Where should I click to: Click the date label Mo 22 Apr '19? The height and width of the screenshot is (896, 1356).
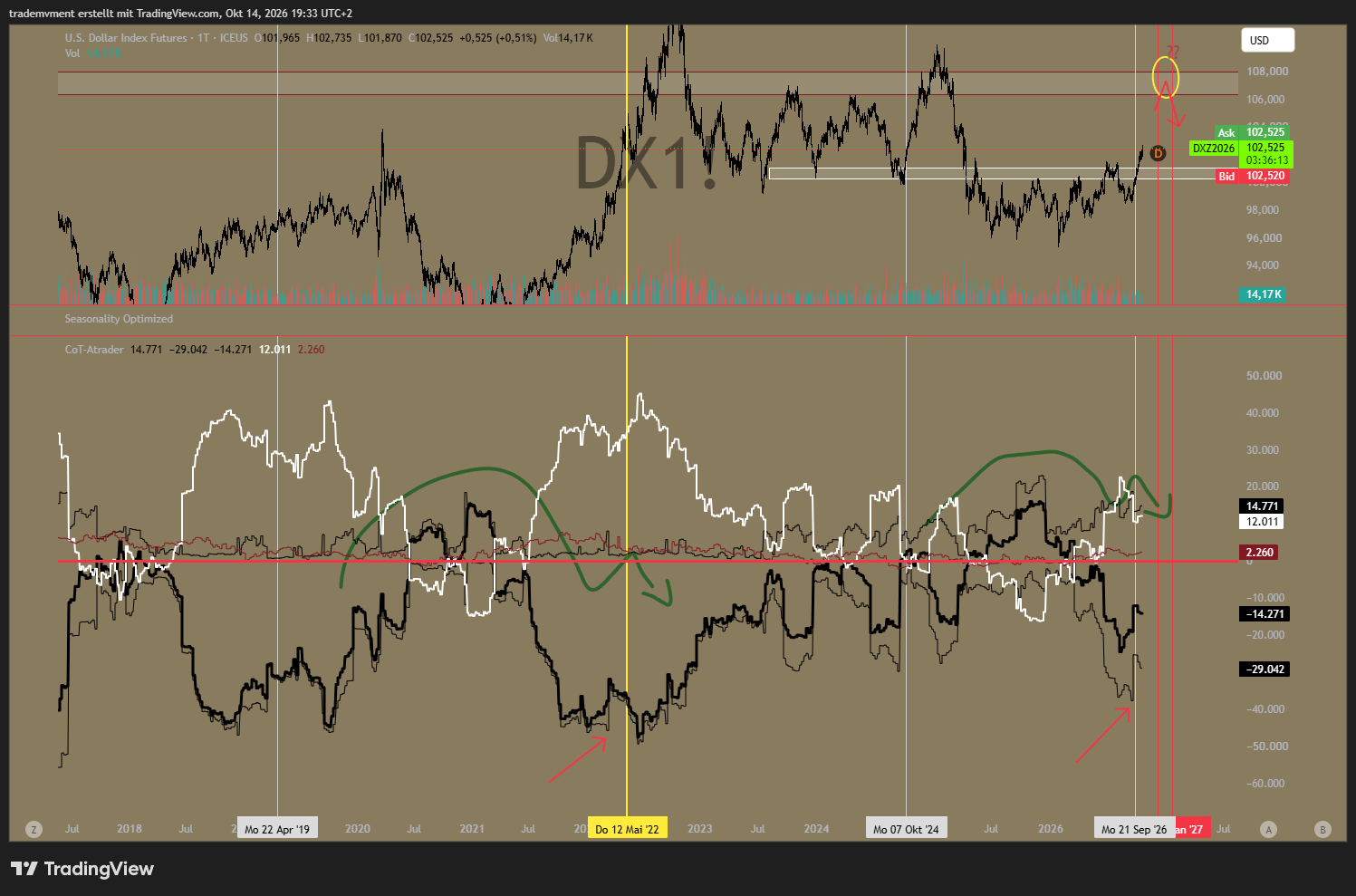(x=277, y=829)
